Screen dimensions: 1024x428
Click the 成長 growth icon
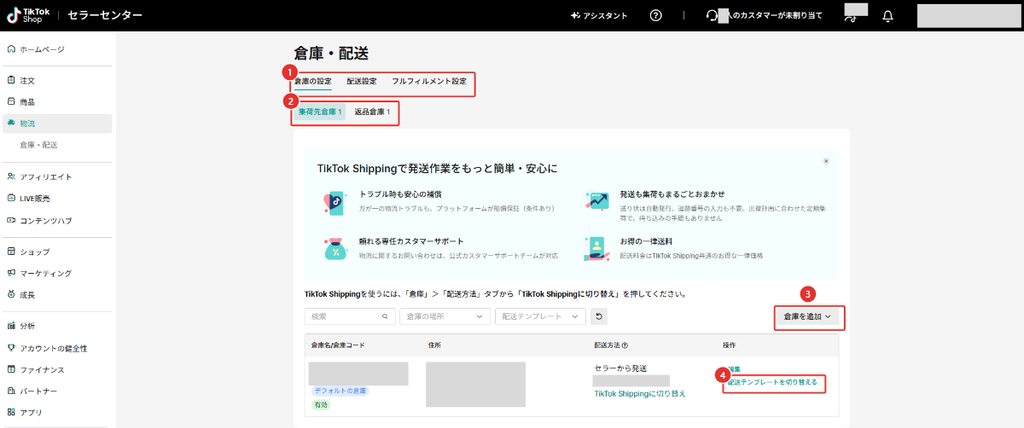(x=11, y=295)
